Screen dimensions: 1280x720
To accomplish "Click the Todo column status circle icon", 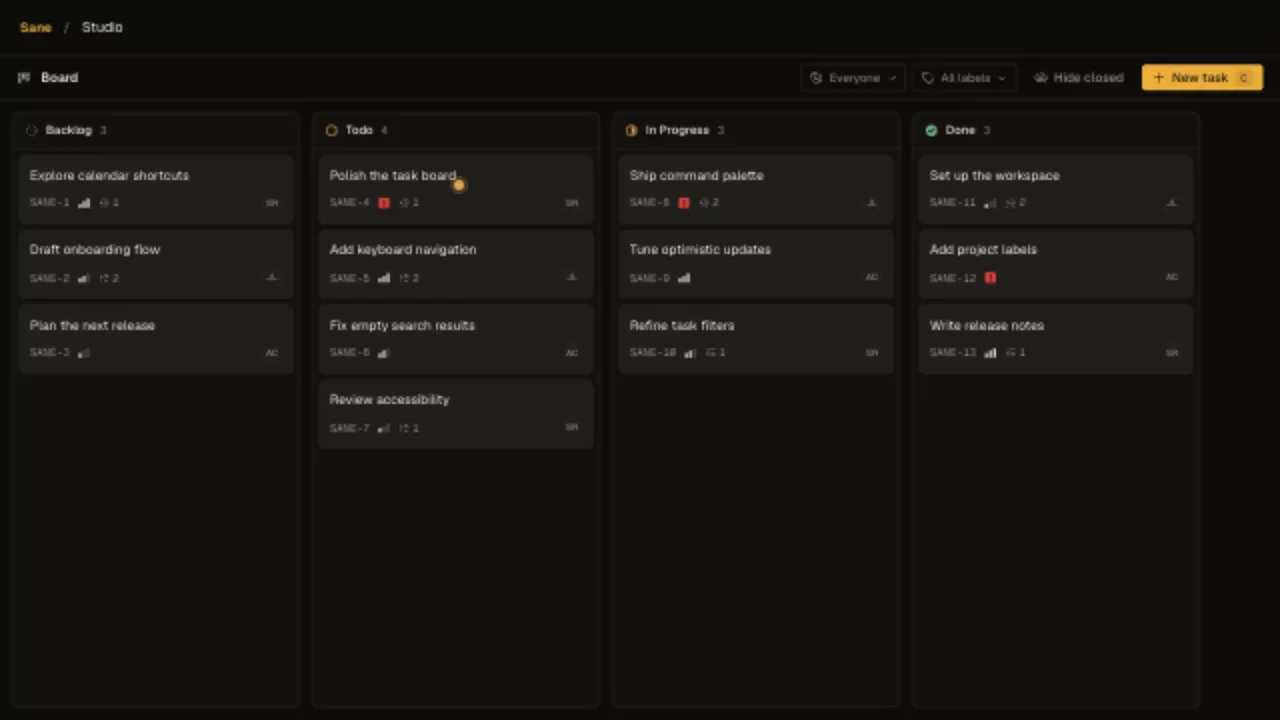I will [331, 130].
